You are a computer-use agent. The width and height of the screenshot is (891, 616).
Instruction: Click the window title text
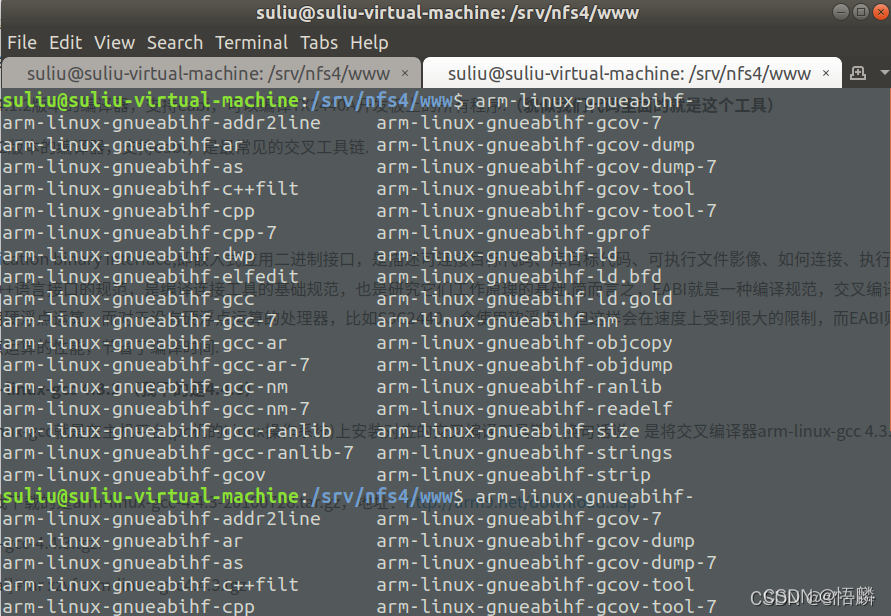[447, 13]
